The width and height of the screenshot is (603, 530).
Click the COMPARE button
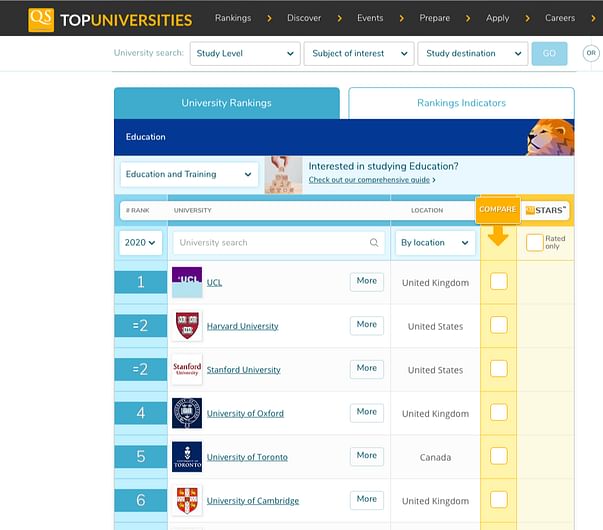point(498,210)
